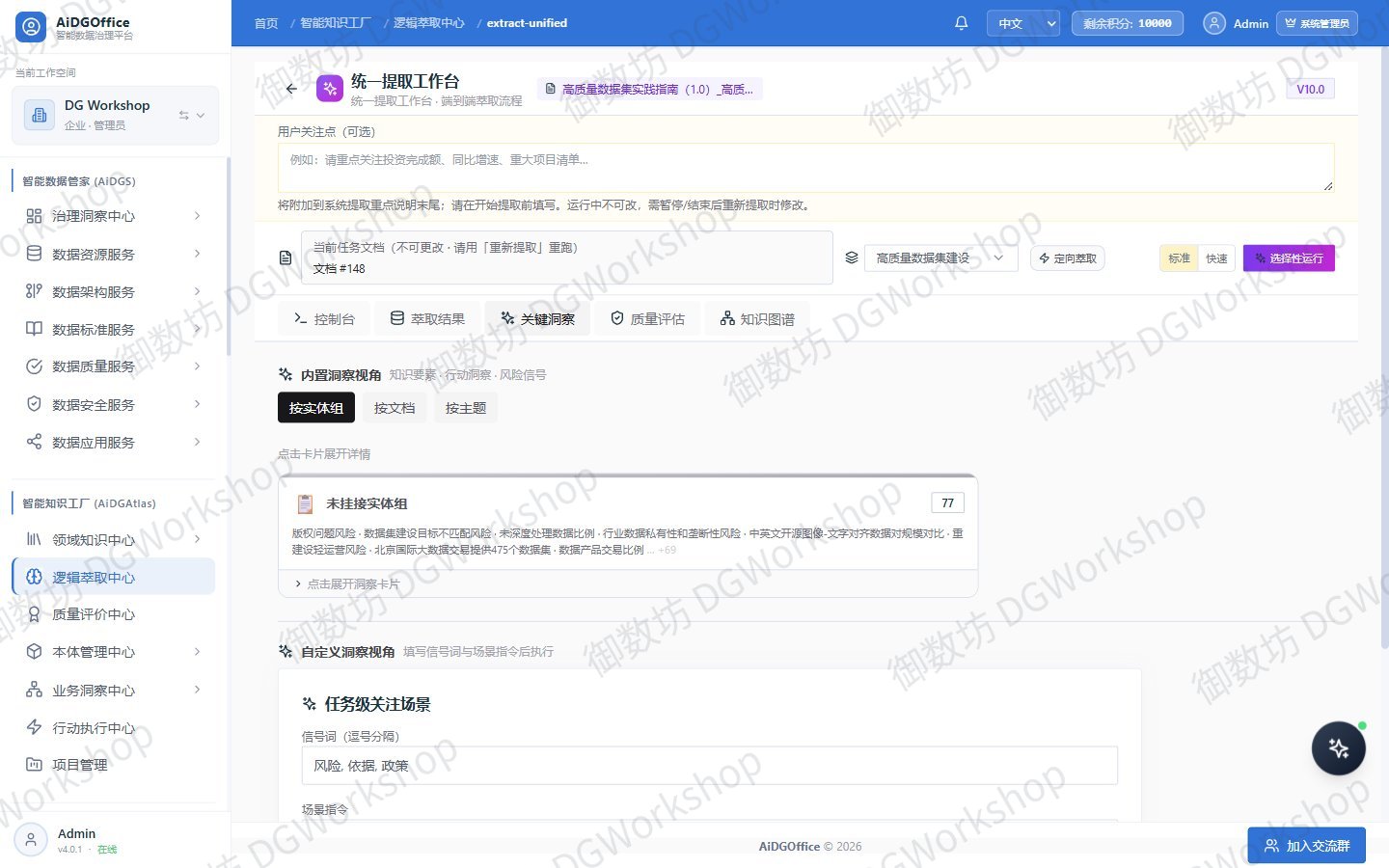Switch insight view to 按文档
Image resolution: width=1389 pixels, height=868 pixels.
395,408
